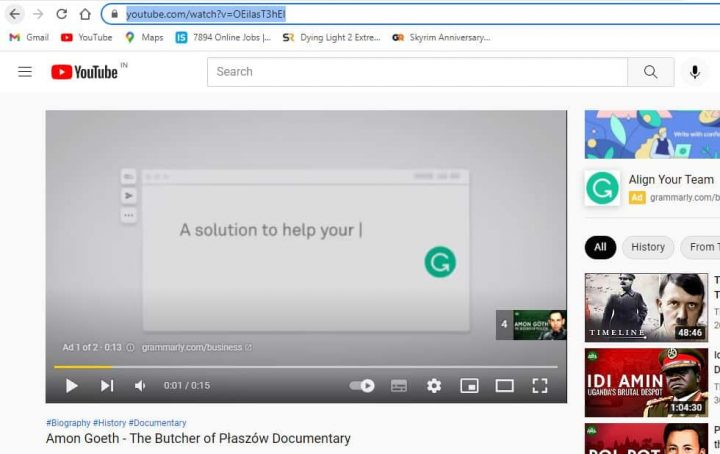Viewport: 720px width, 454px height.
Task: Open the Idi Amin 1:04:30 video thumbnail
Action: click(646, 382)
